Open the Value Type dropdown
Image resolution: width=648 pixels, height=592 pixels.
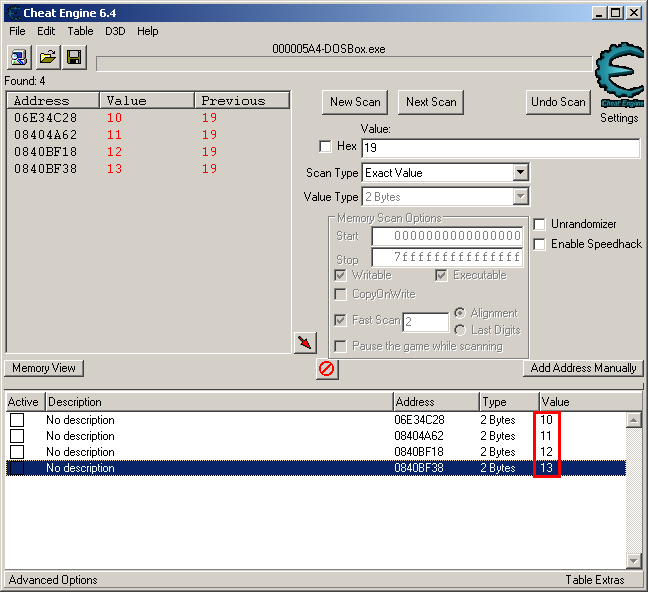pyautogui.click(x=520, y=197)
